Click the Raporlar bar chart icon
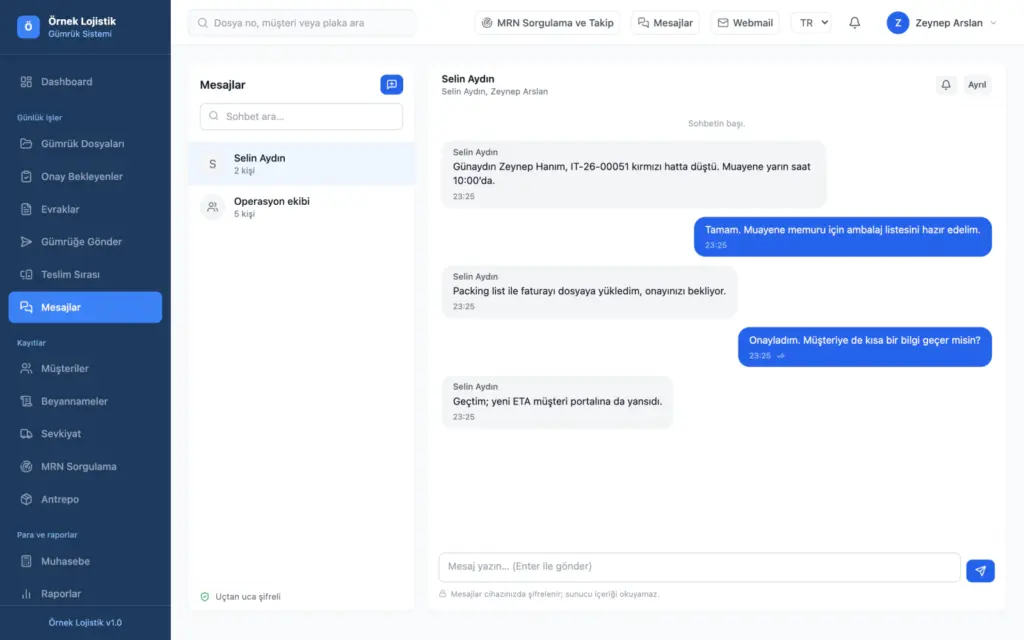 26,594
